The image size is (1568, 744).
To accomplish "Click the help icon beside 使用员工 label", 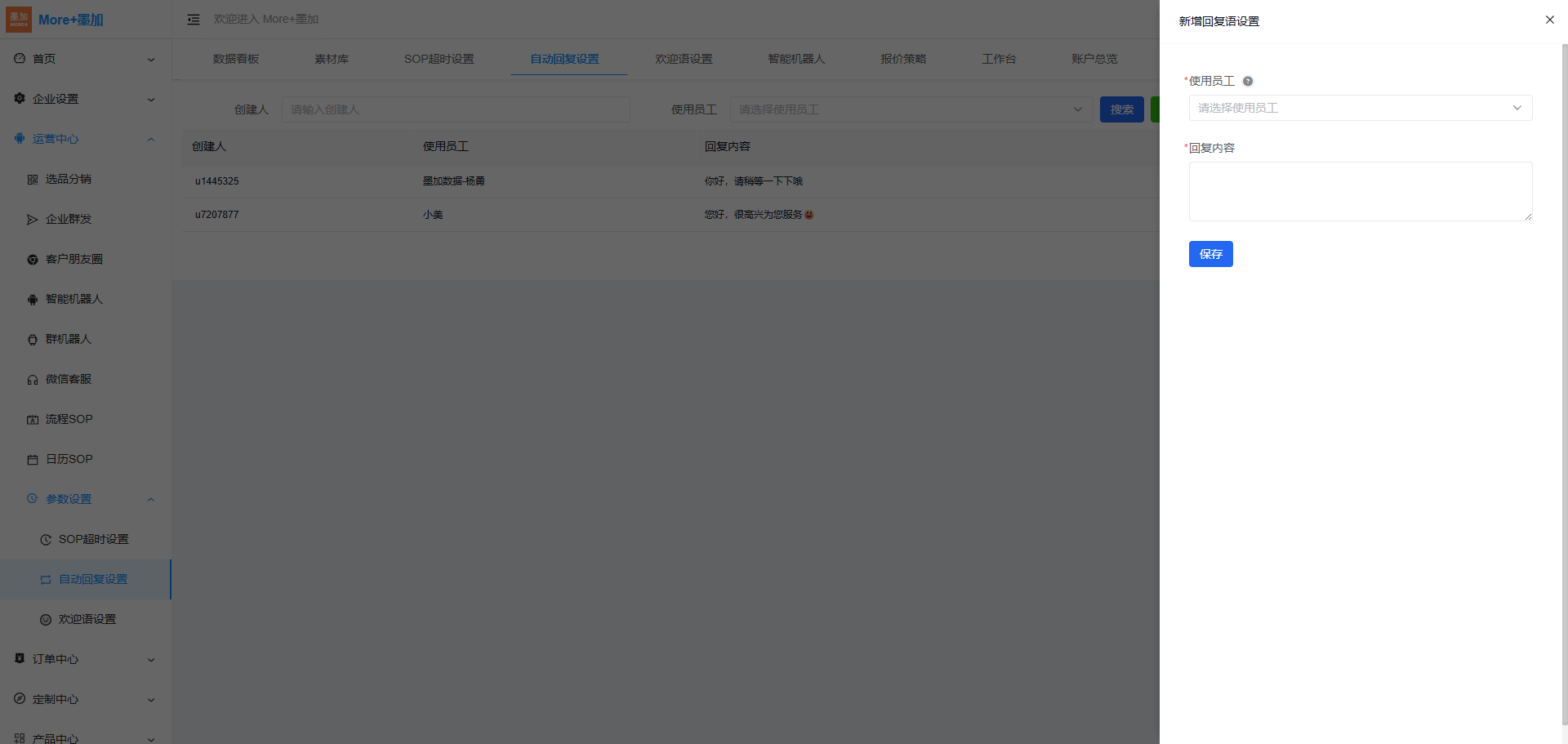I will [x=1248, y=81].
